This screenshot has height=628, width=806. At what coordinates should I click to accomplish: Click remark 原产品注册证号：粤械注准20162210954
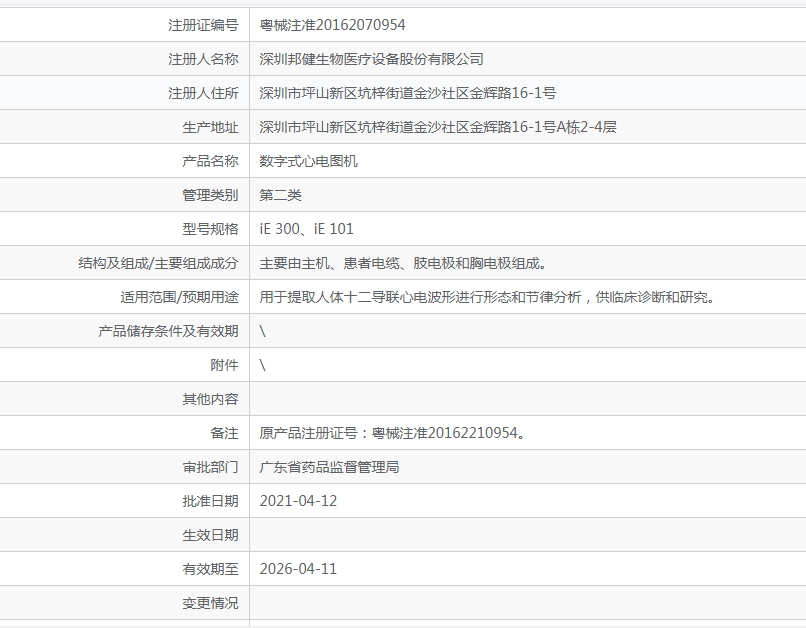pos(392,433)
